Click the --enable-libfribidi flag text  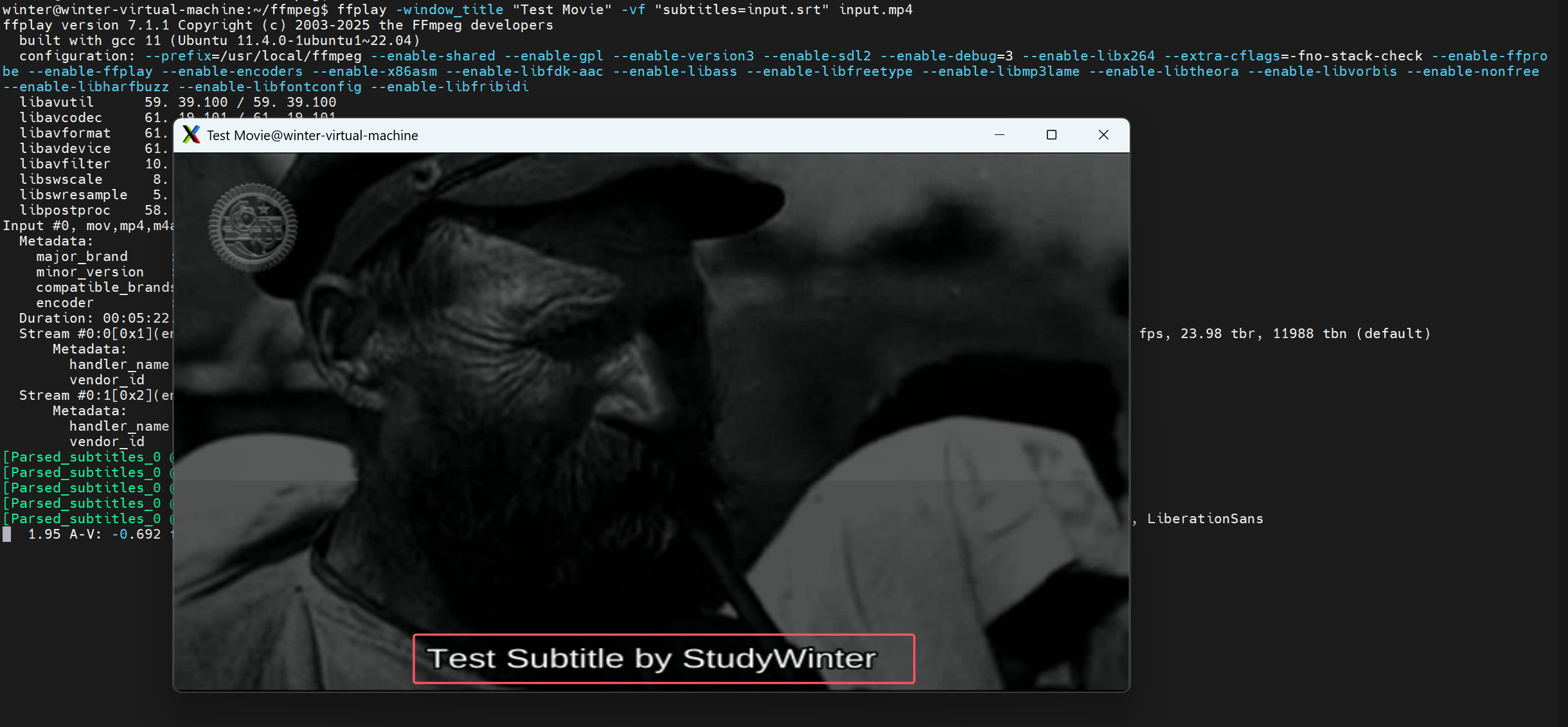tap(450, 87)
